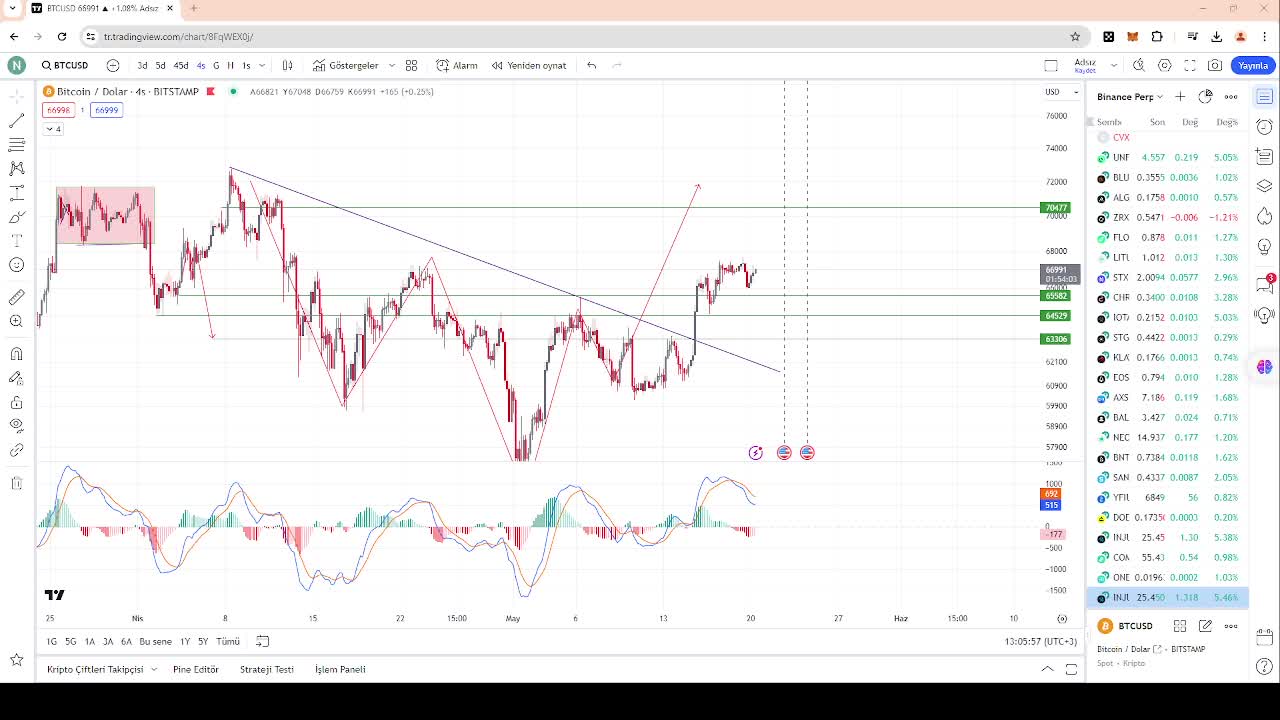Viewport: 1280px width, 720px height.
Task: Take a snapshot with camera icon
Action: pyautogui.click(x=1215, y=65)
